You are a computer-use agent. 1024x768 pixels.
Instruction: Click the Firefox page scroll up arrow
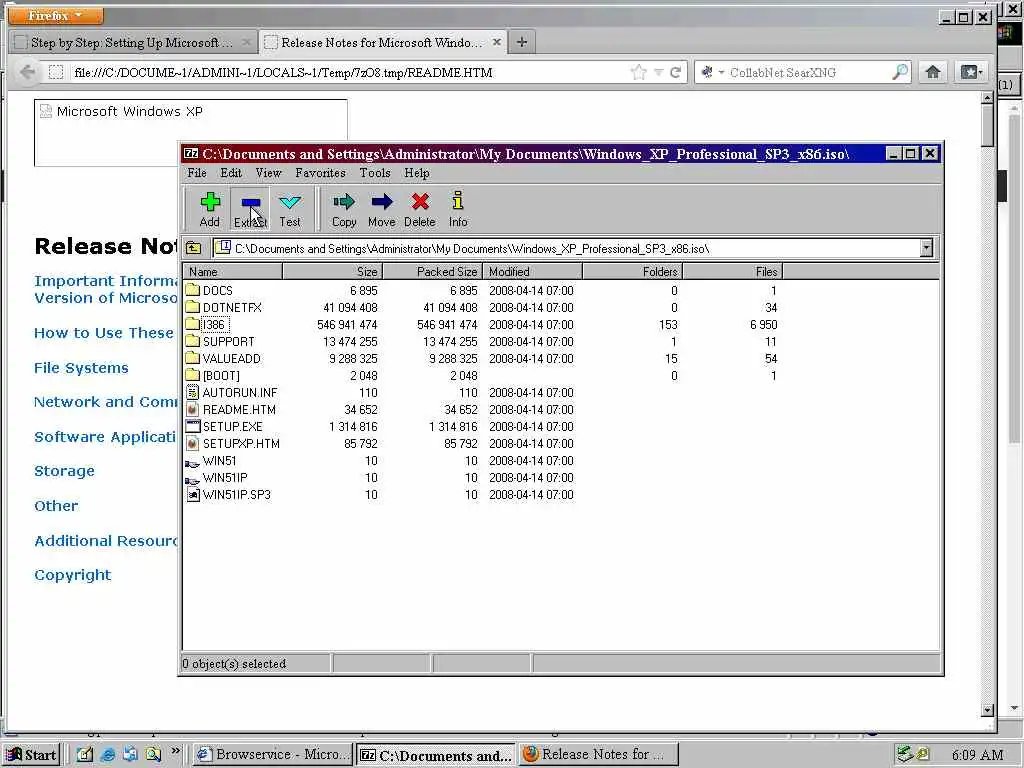coord(987,98)
